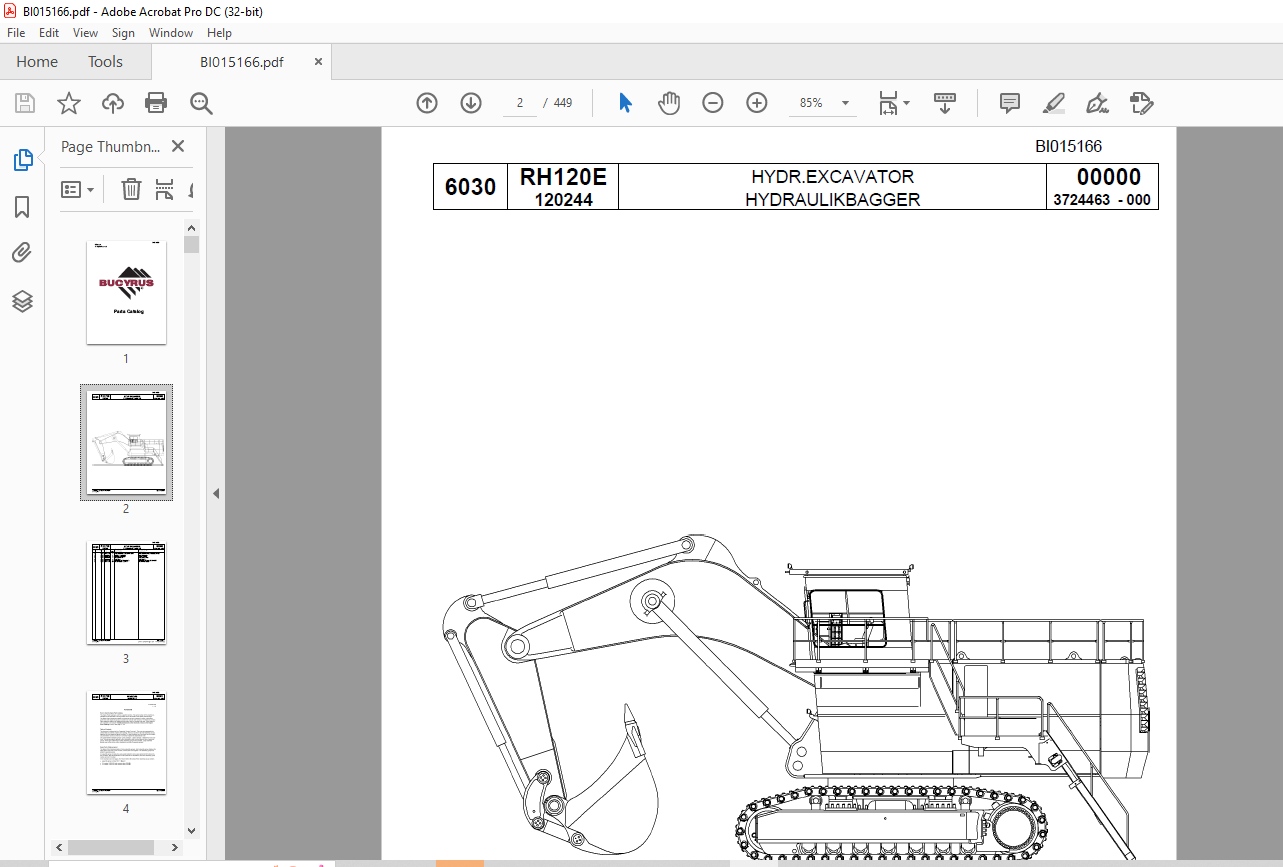Toggle the Bookmarks panel in sidebar
The height and width of the screenshot is (867, 1283).
coord(22,207)
